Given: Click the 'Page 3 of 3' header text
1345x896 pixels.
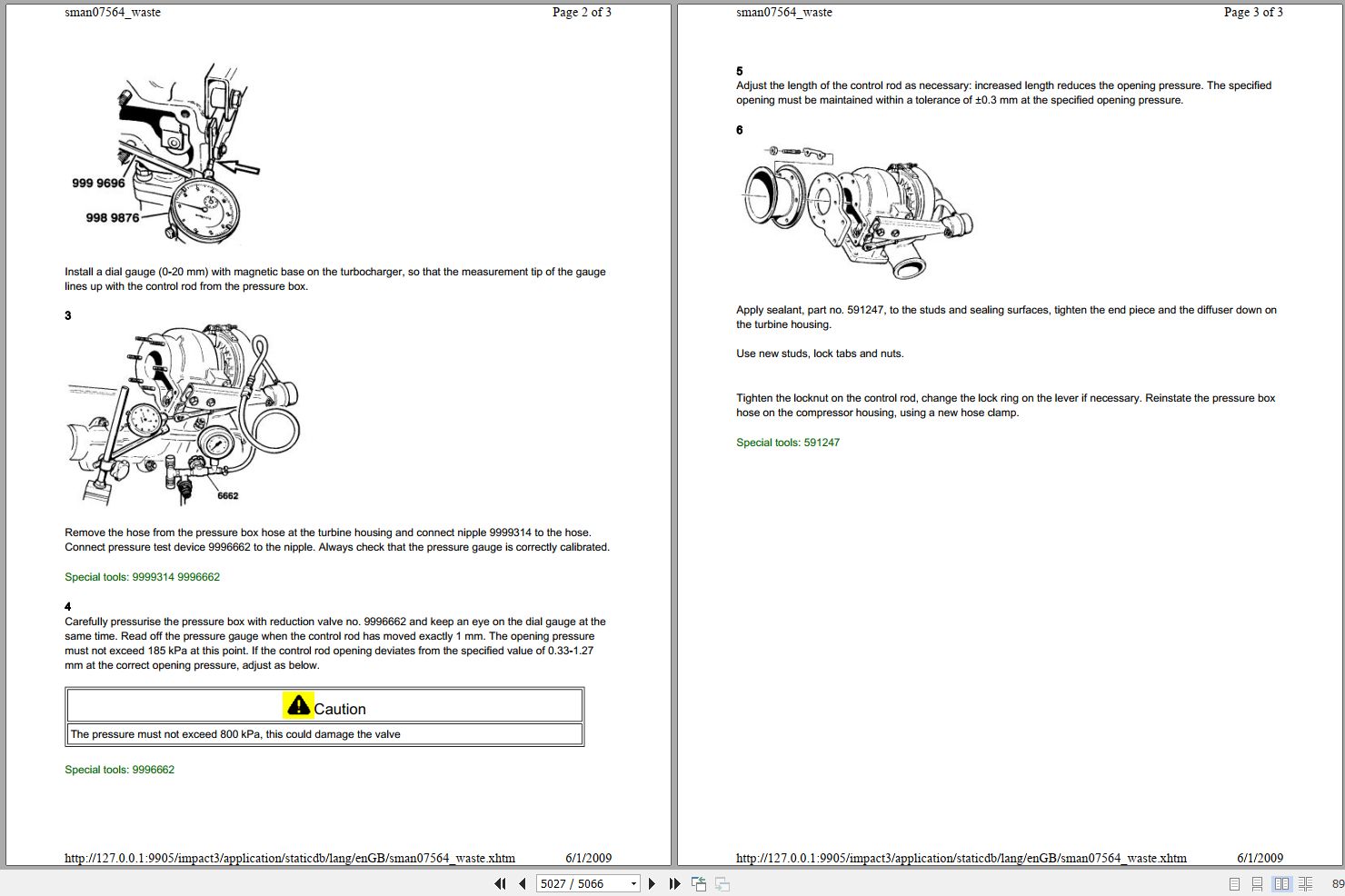Looking at the screenshot, I should [1253, 12].
